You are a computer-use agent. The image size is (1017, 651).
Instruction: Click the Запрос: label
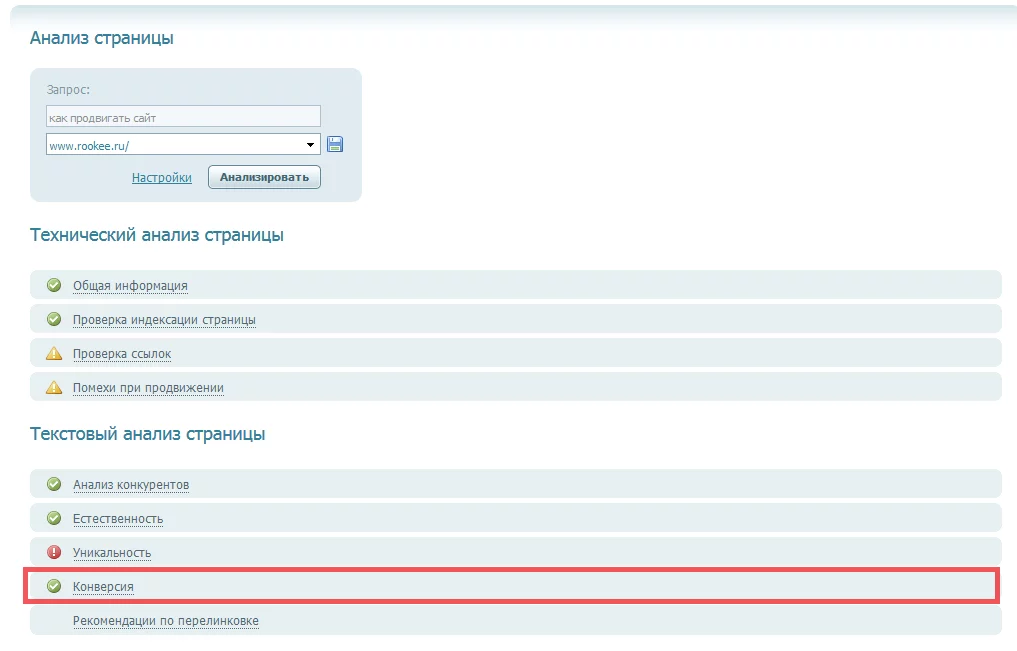68,90
